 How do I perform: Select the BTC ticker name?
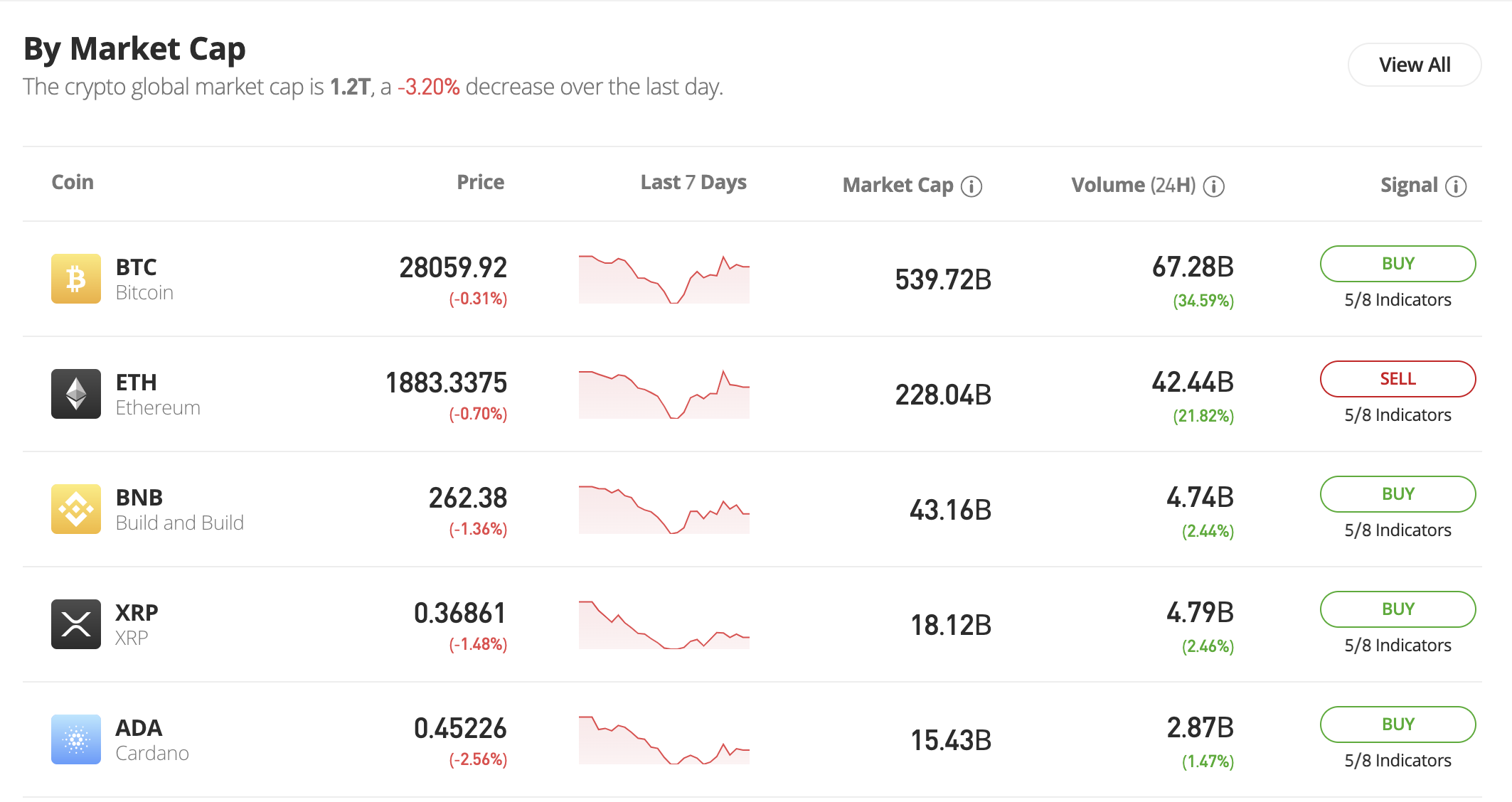click(x=136, y=267)
